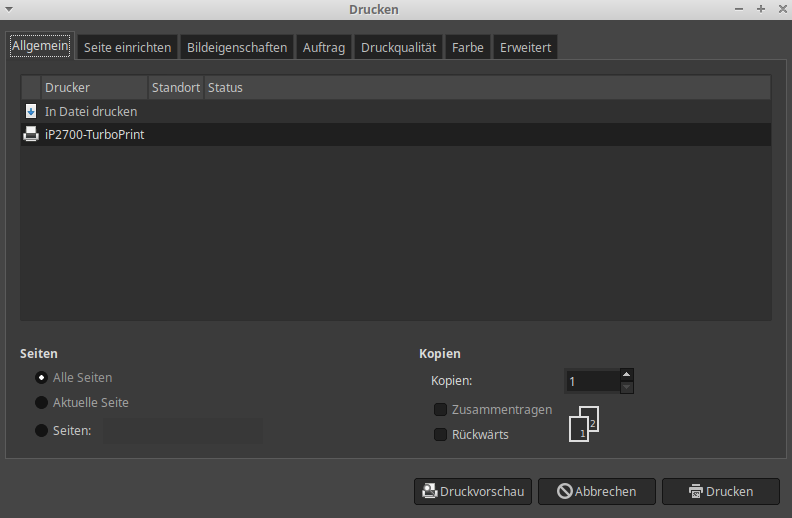Decrease copies with the down arrow
Screen dimensions: 792x518
[x=626, y=388]
